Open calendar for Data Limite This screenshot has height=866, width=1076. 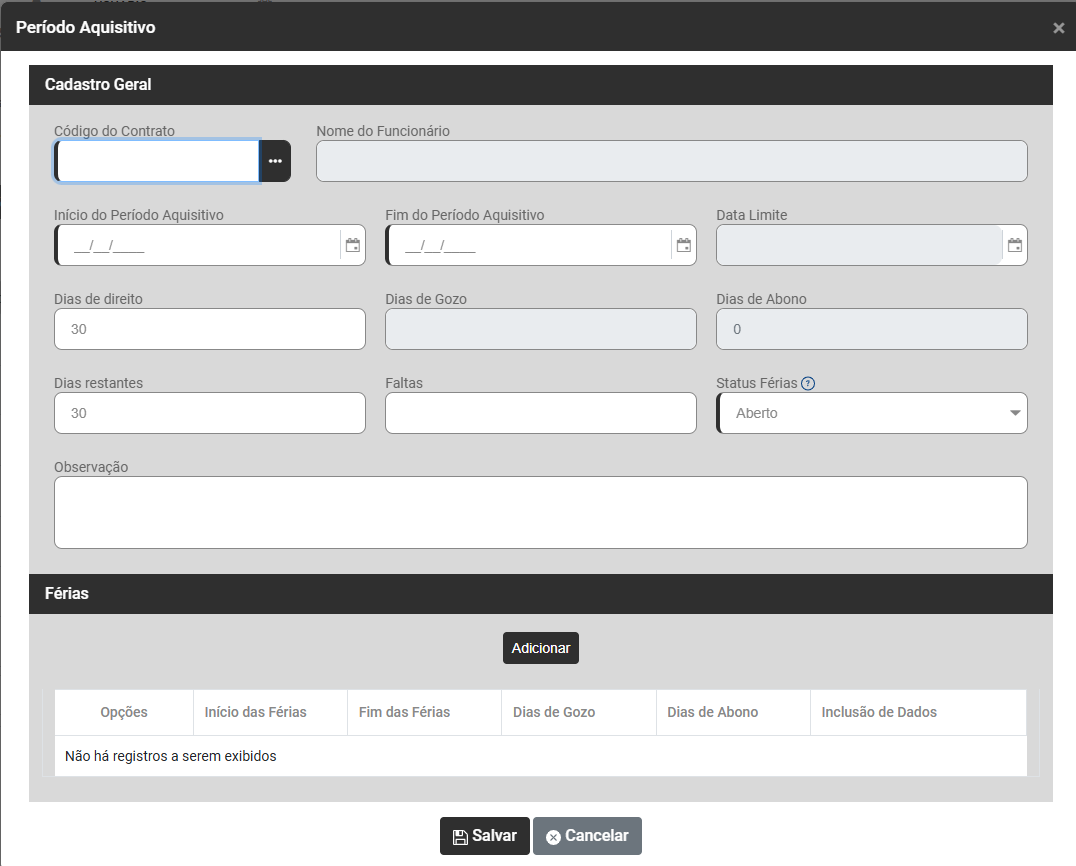coord(1015,245)
